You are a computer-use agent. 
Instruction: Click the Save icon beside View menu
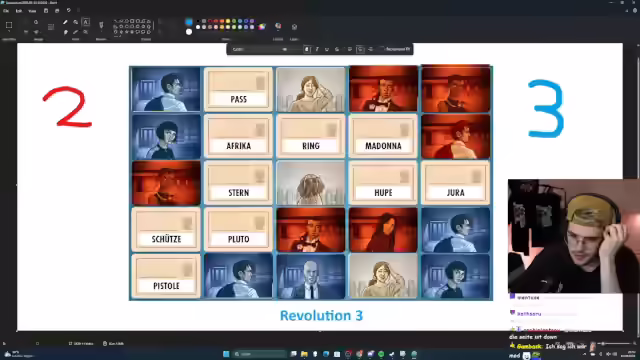pos(46,11)
